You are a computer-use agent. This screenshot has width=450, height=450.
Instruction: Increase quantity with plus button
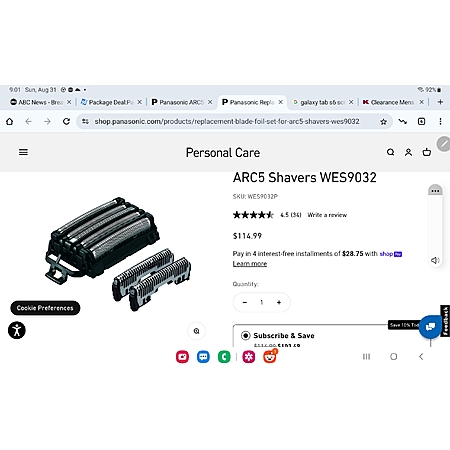pos(279,302)
